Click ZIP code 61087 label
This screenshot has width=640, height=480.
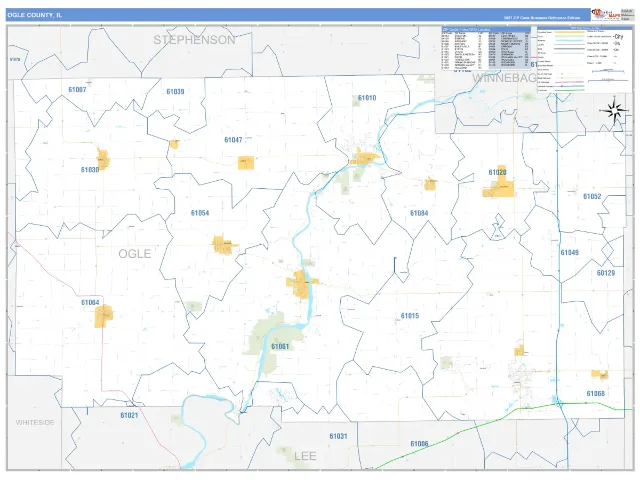click(77, 89)
